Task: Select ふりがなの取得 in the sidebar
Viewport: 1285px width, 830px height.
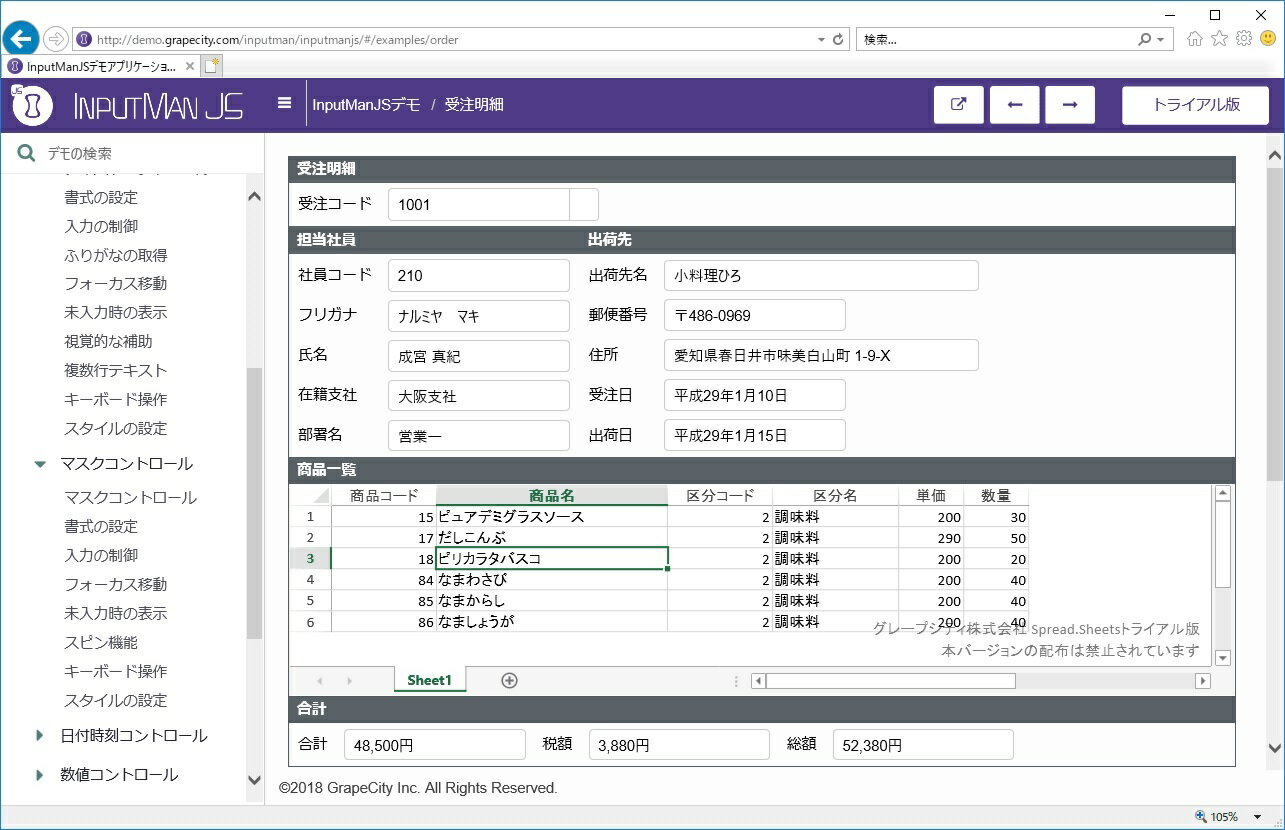Action: point(116,255)
